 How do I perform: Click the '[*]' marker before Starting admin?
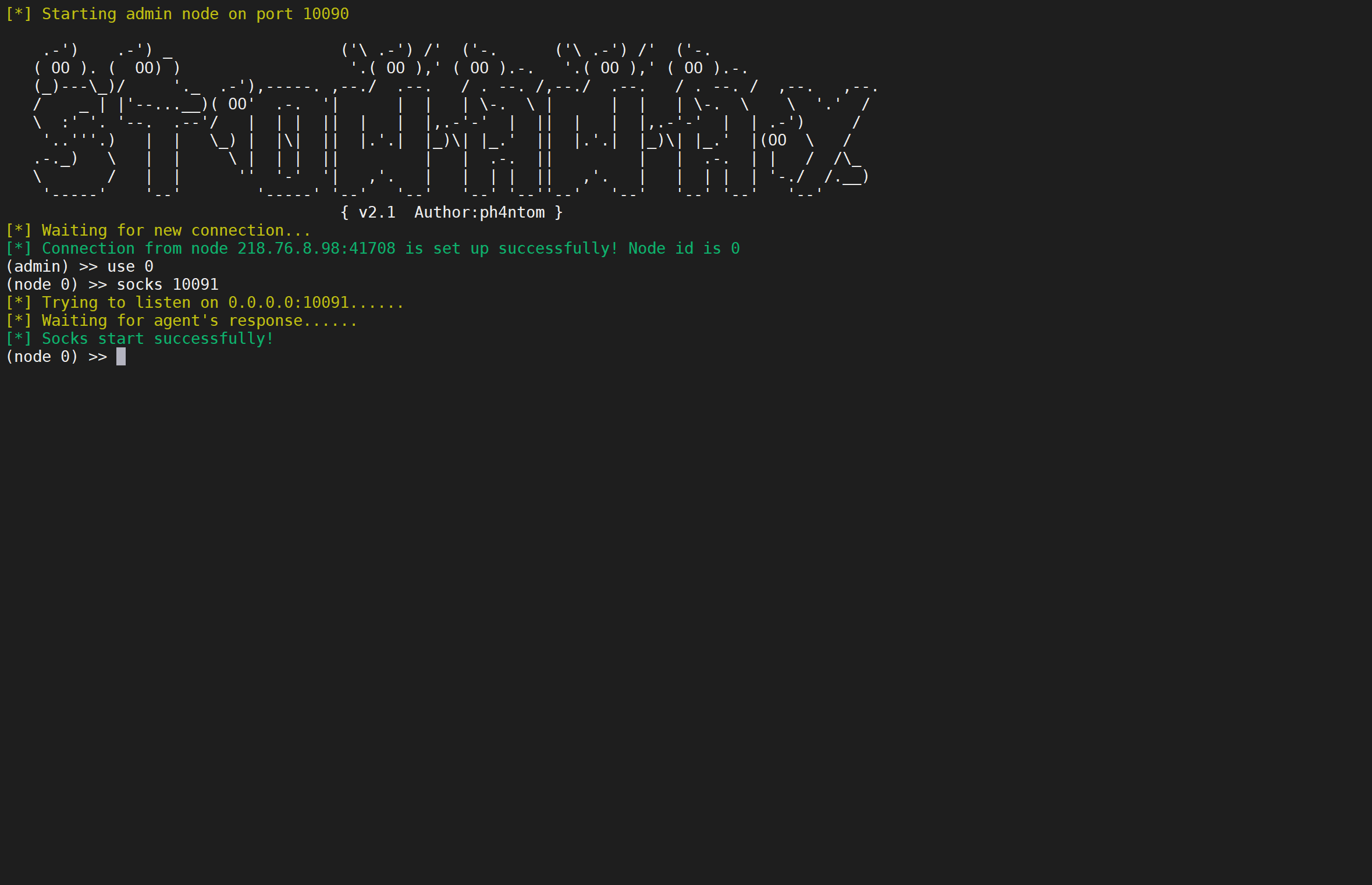click(18, 14)
